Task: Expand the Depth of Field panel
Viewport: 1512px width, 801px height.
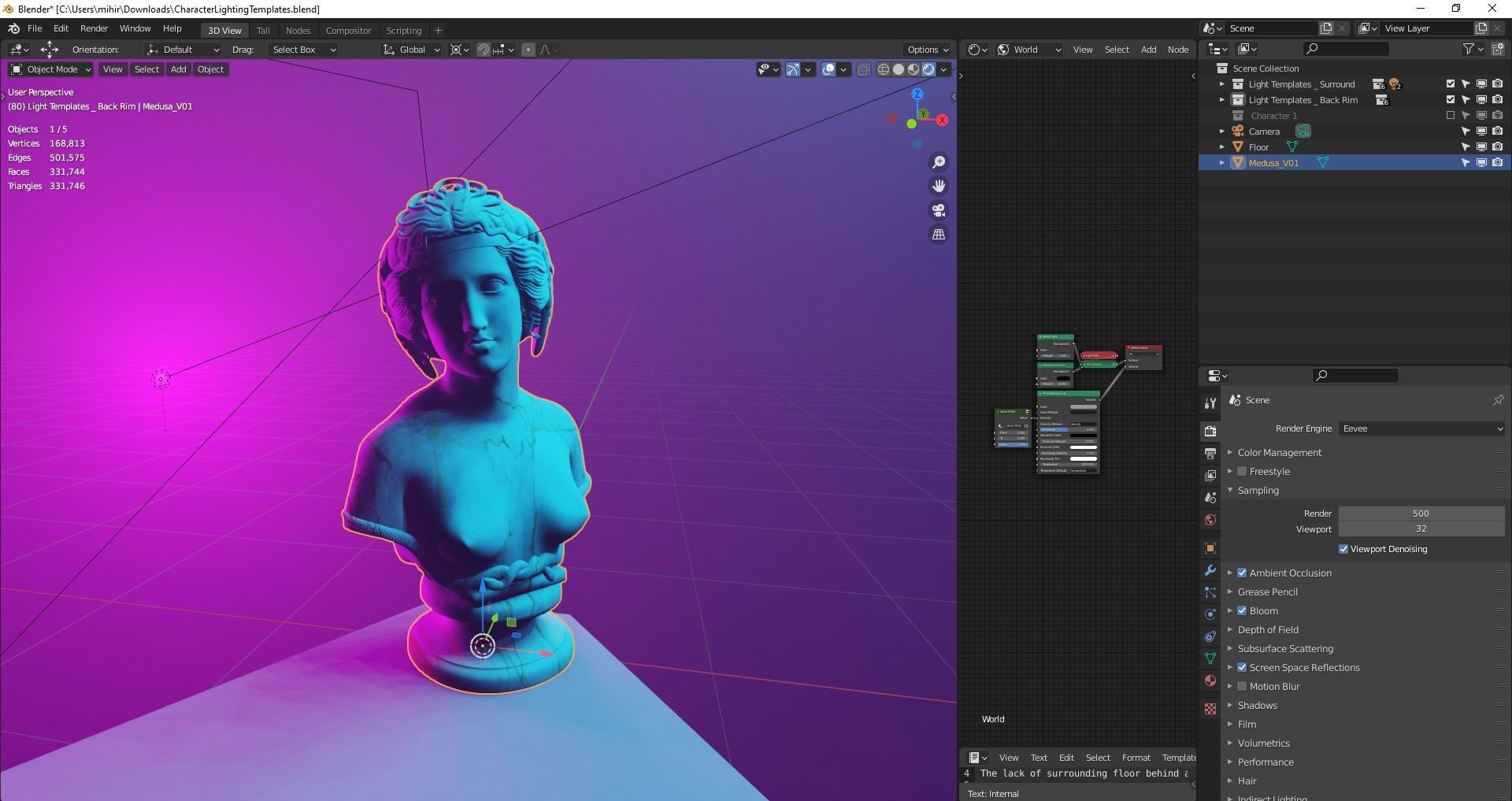Action: tap(1230, 630)
